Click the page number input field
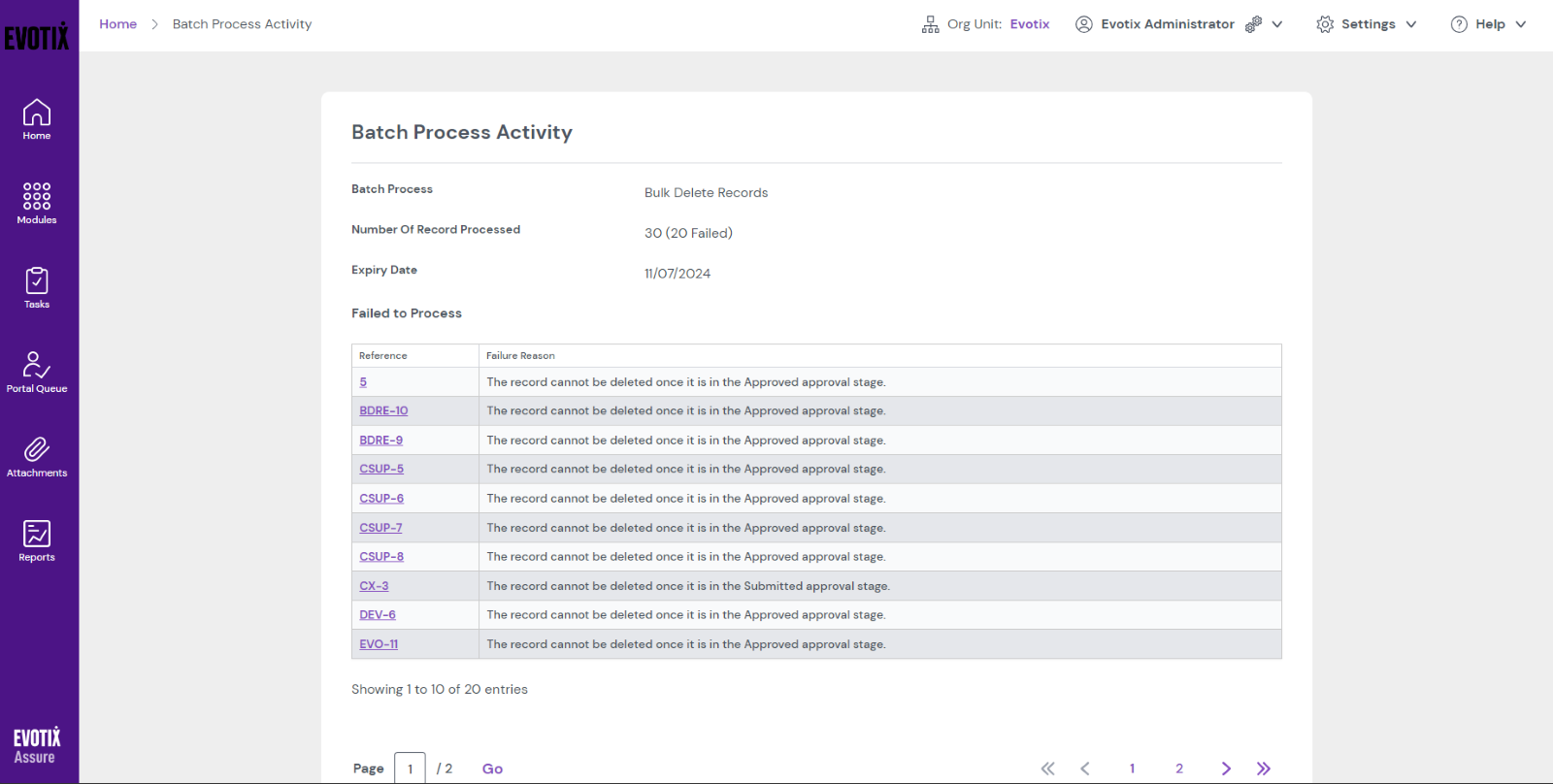 [410, 768]
